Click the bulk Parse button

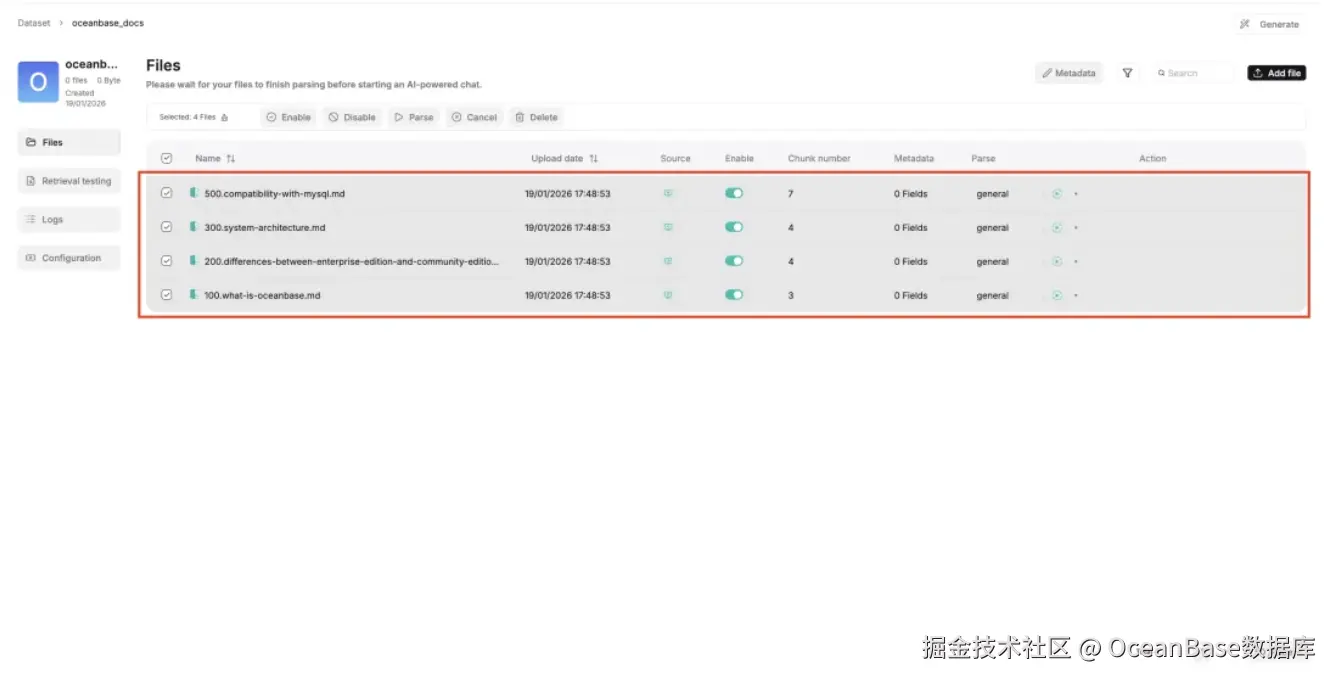(414, 117)
